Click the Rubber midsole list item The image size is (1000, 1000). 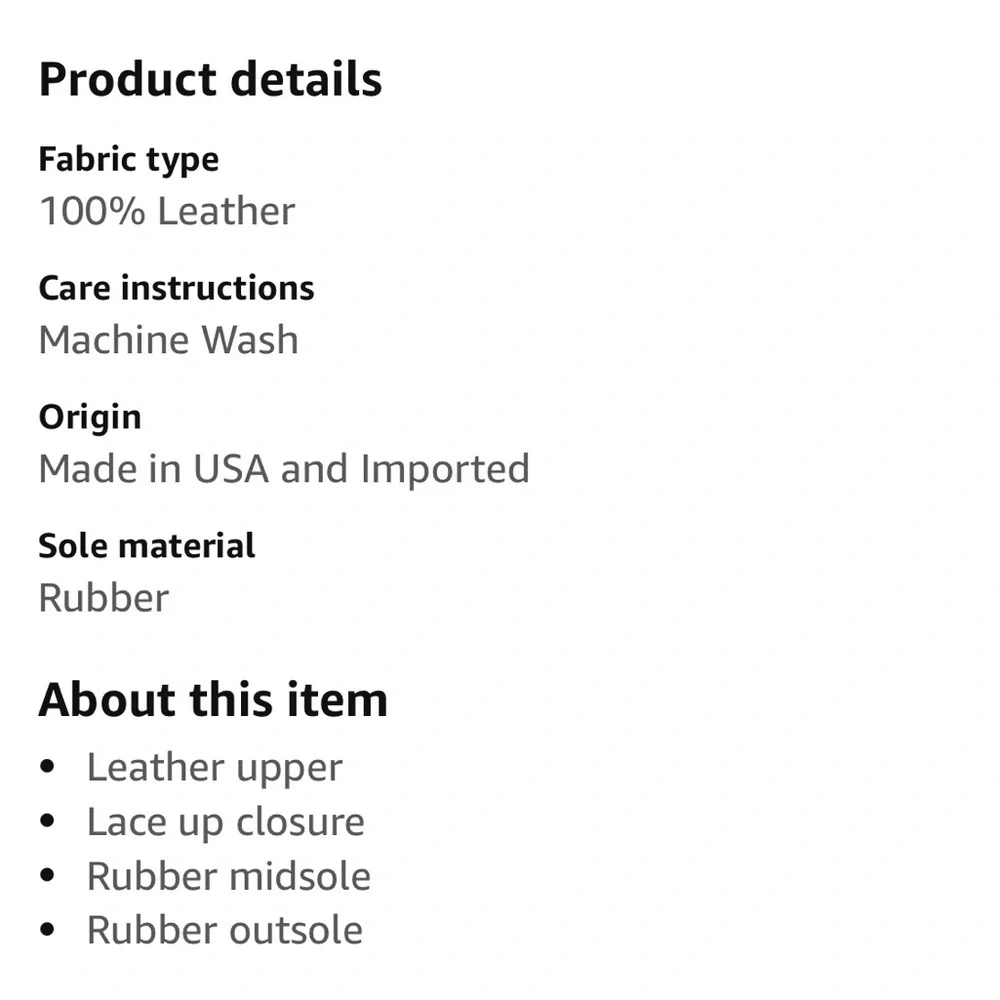[228, 876]
